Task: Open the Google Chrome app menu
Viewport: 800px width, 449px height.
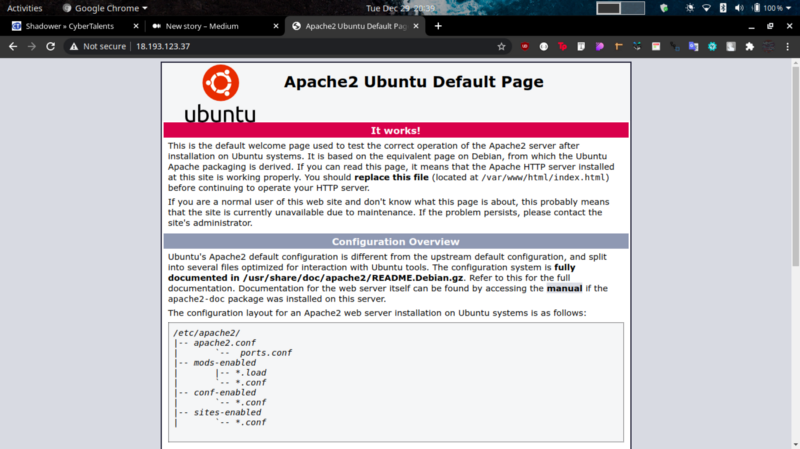Action: coord(105,8)
